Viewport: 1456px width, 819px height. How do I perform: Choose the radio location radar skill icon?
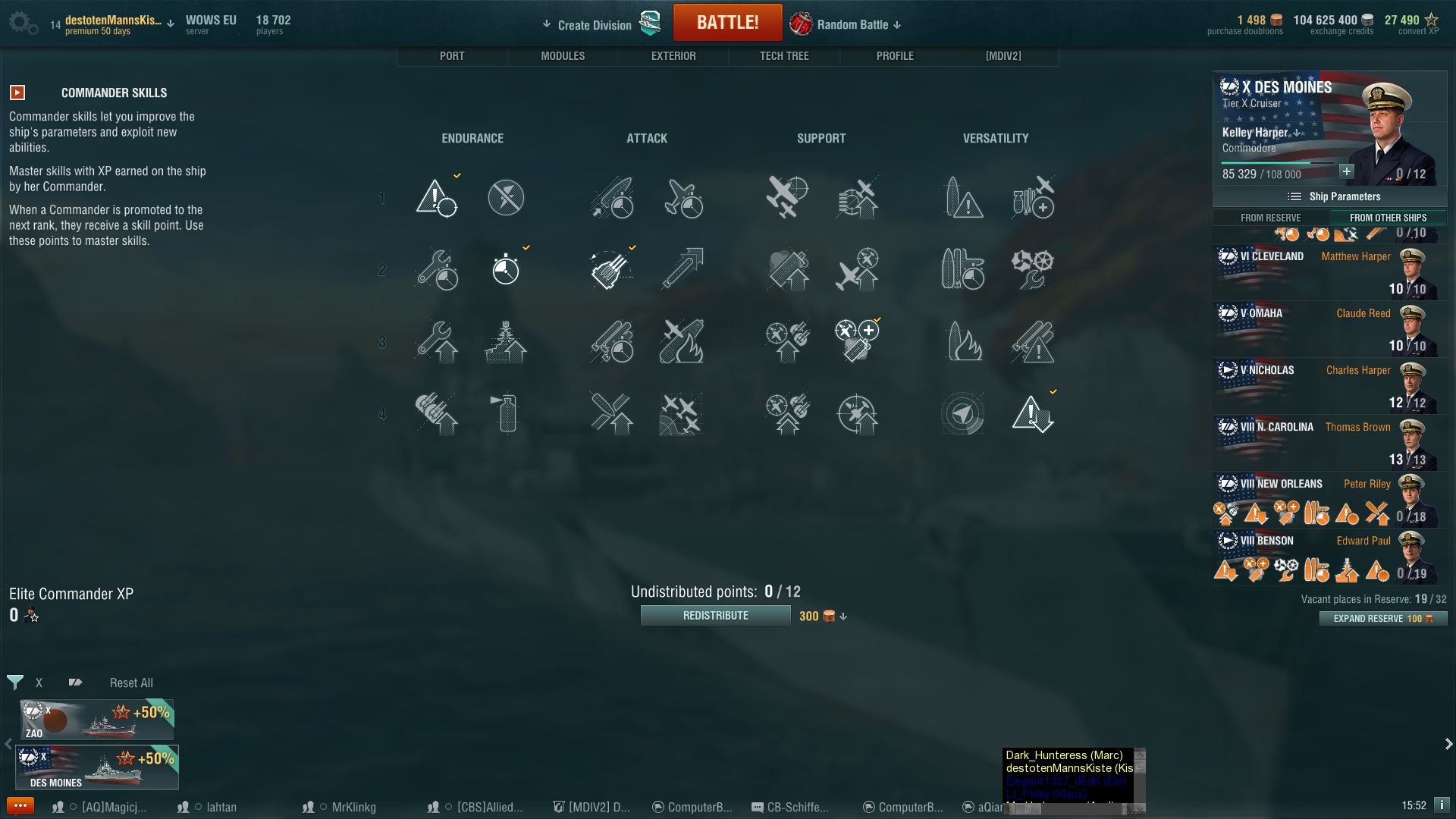[x=963, y=413]
